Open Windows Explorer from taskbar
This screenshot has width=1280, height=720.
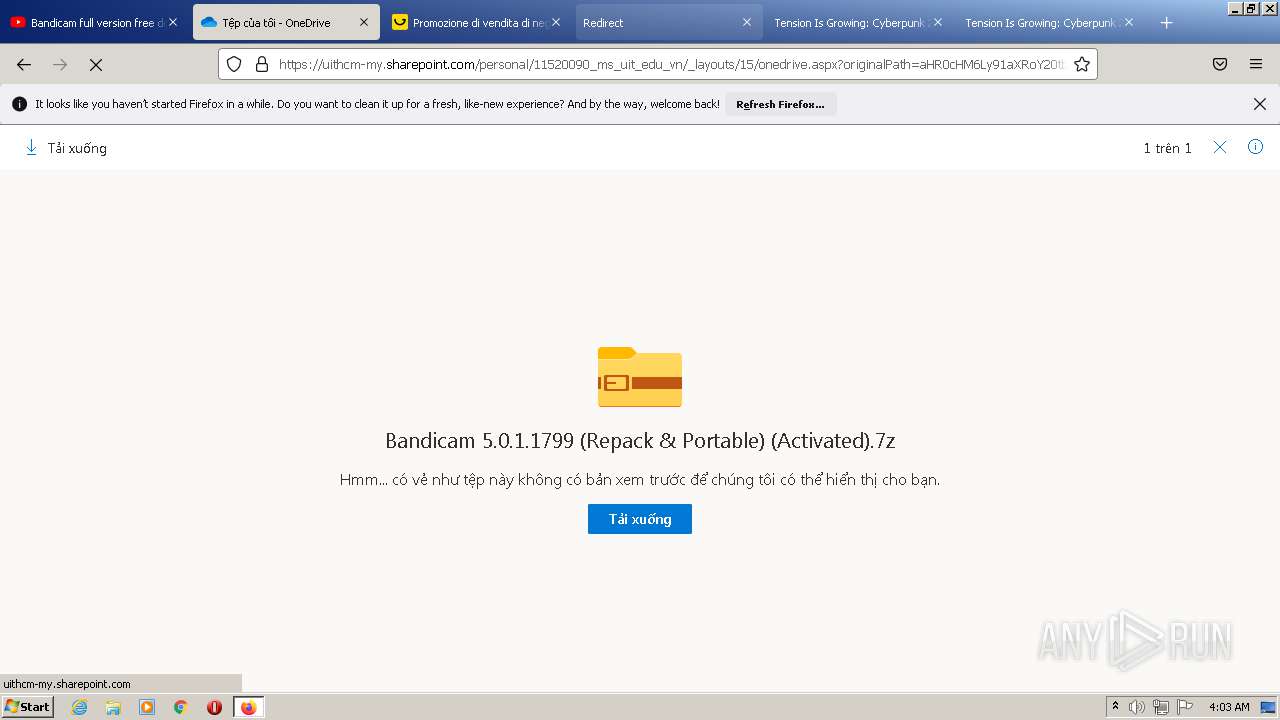113,707
